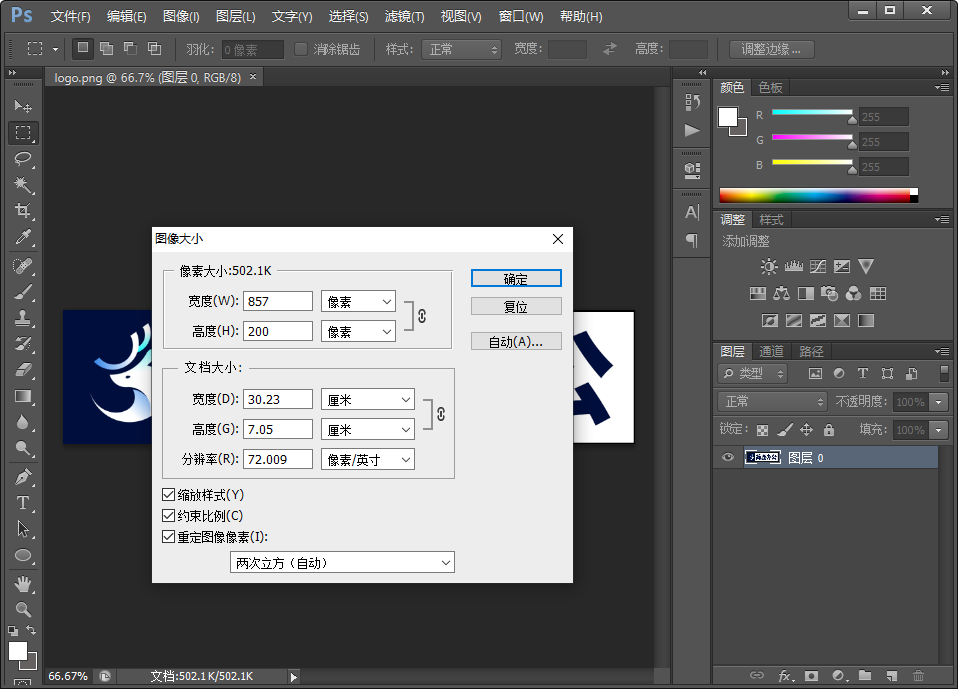Click the pixel 宽度 input field
The image size is (958, 689).
tap(278, 301)
